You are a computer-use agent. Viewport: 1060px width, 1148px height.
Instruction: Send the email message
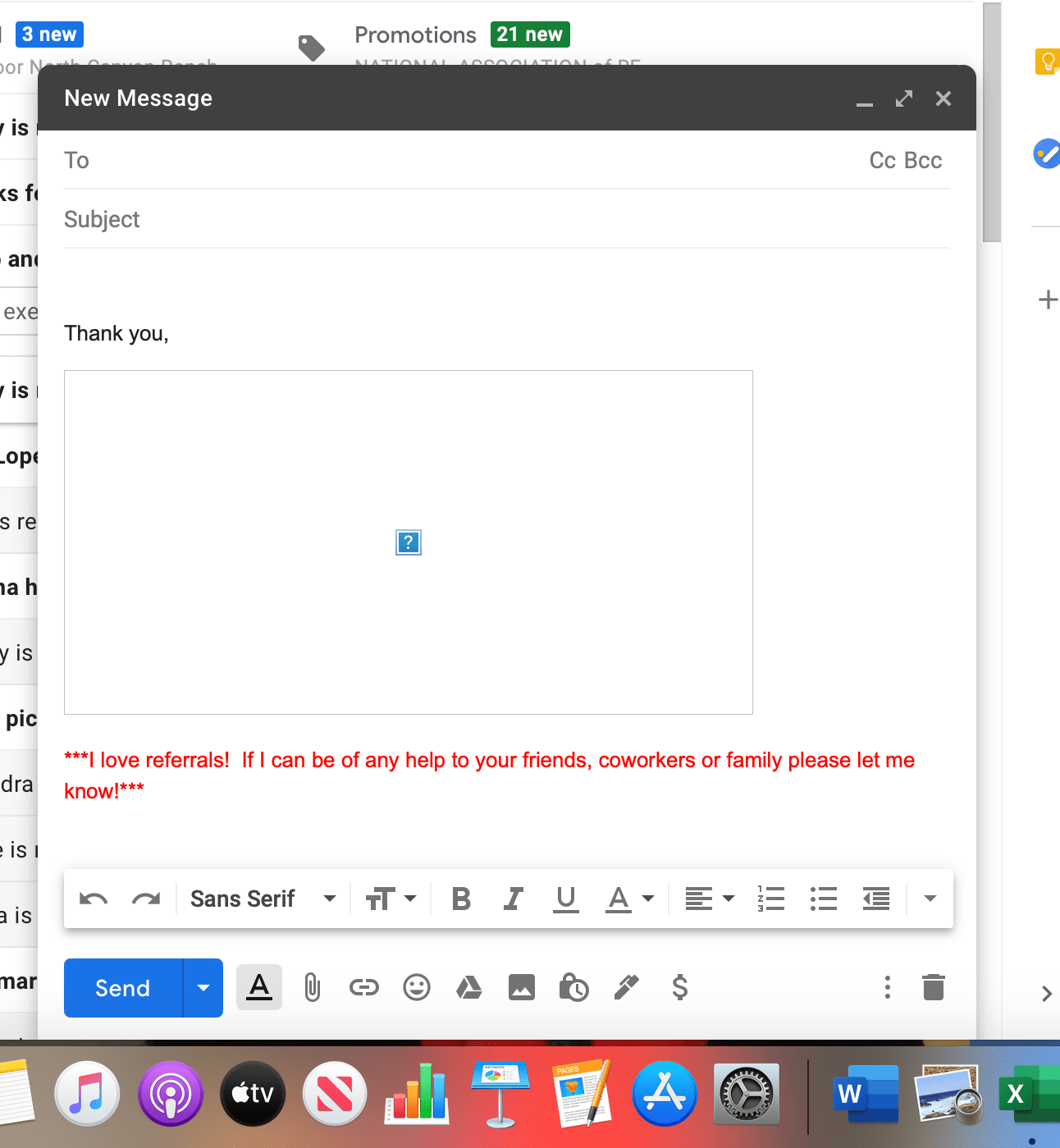(121, 987)
